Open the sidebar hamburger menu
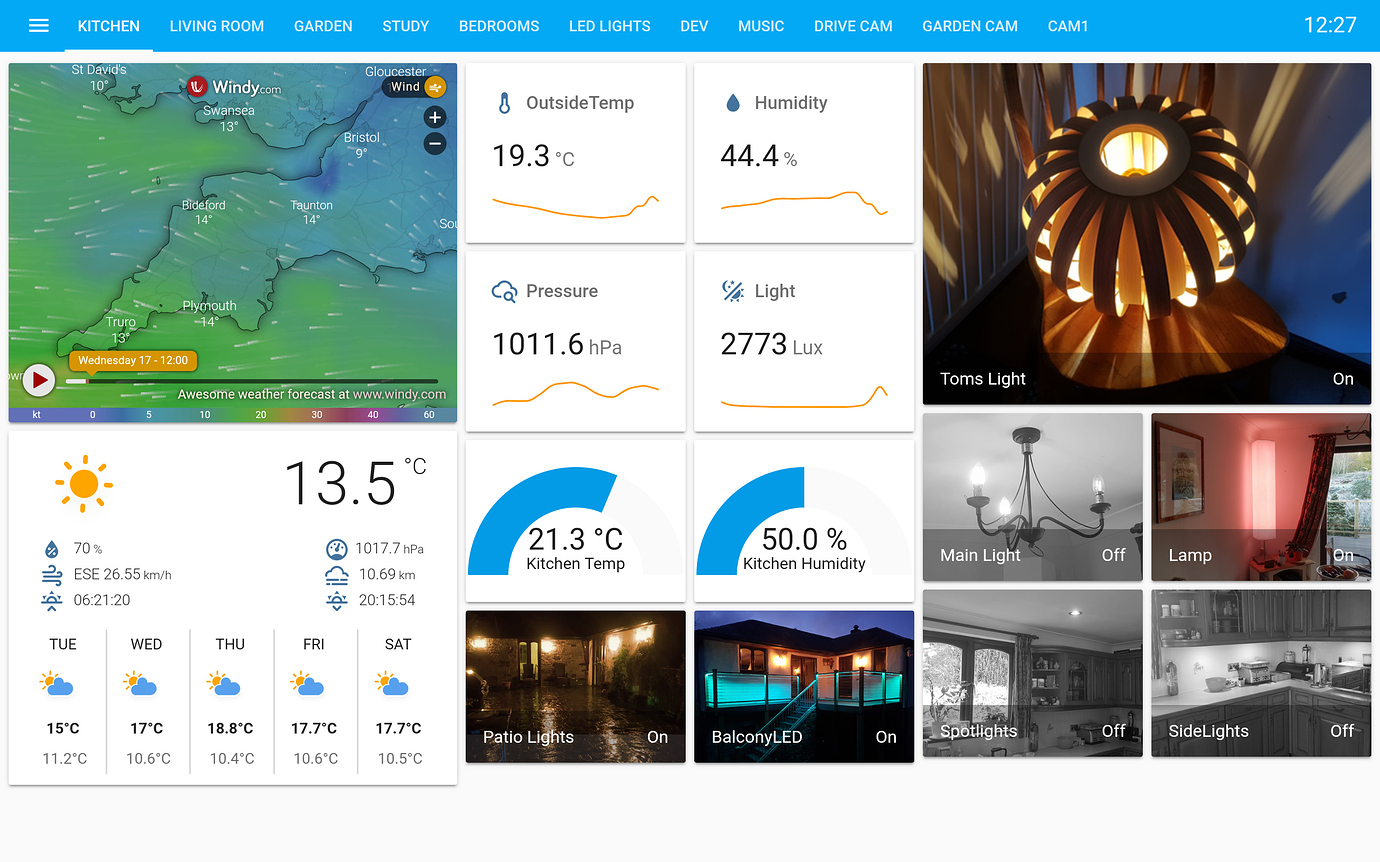This screenshot has width=1380, height=862. [38, 26]
